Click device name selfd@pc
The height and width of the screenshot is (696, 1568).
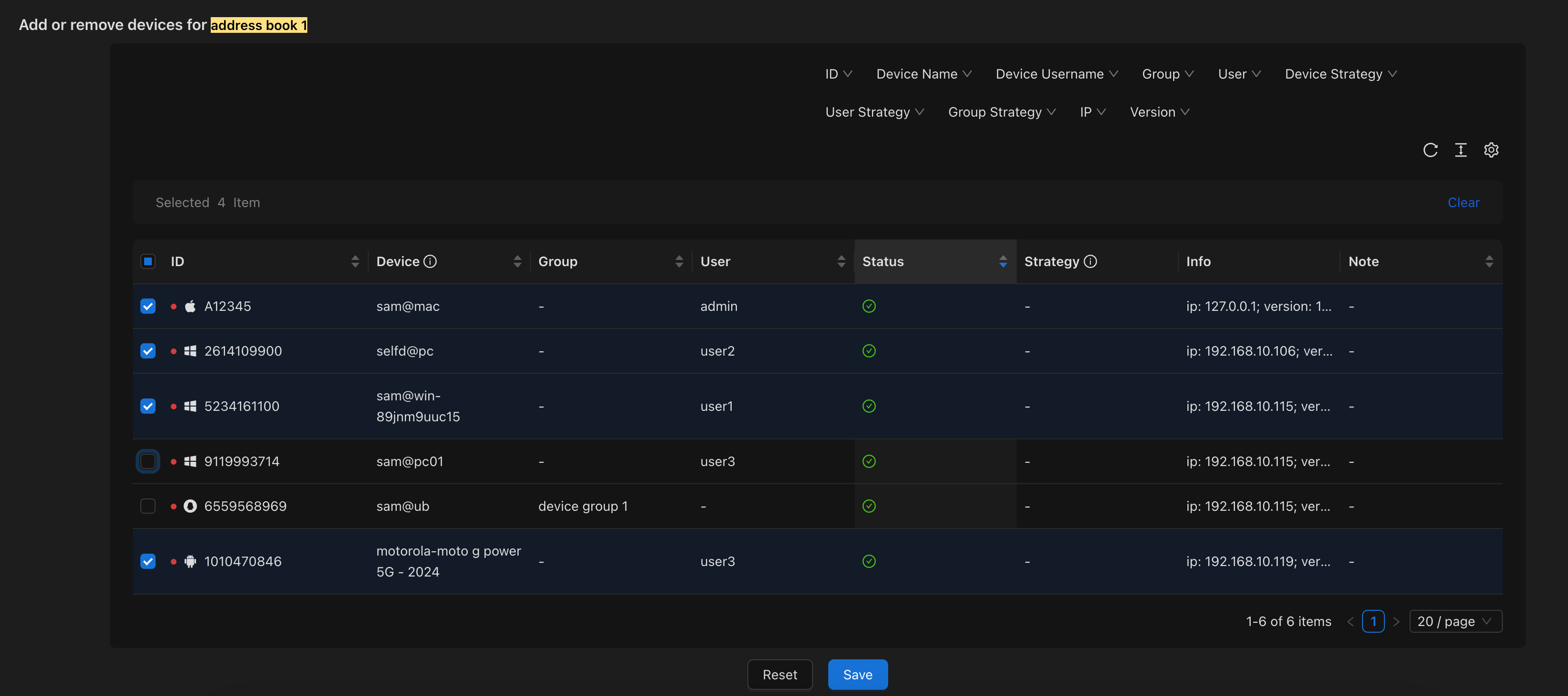(x=405, y=351)
